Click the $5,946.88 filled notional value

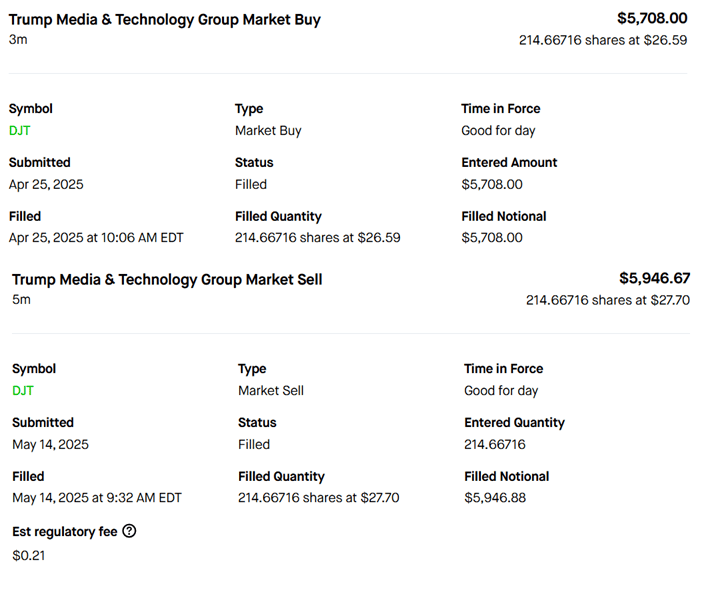[495, 498]
